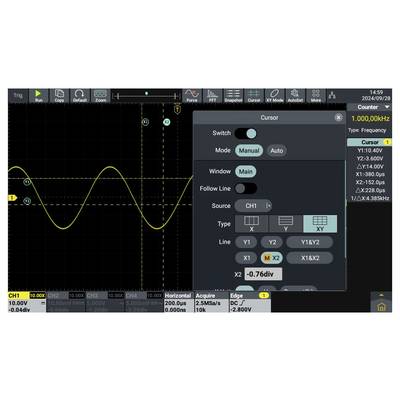Close the Cursor dialog
The image size is (400, 400).
338,117
